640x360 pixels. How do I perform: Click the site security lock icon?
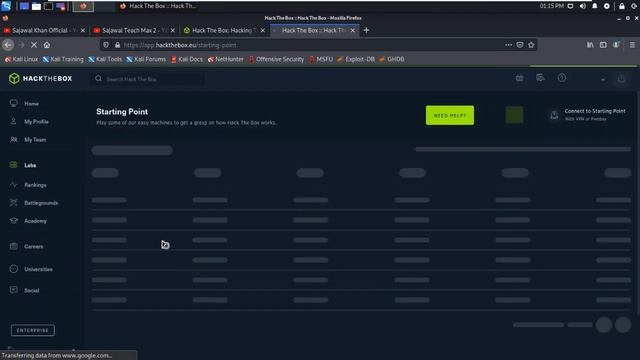coord(118,45)
